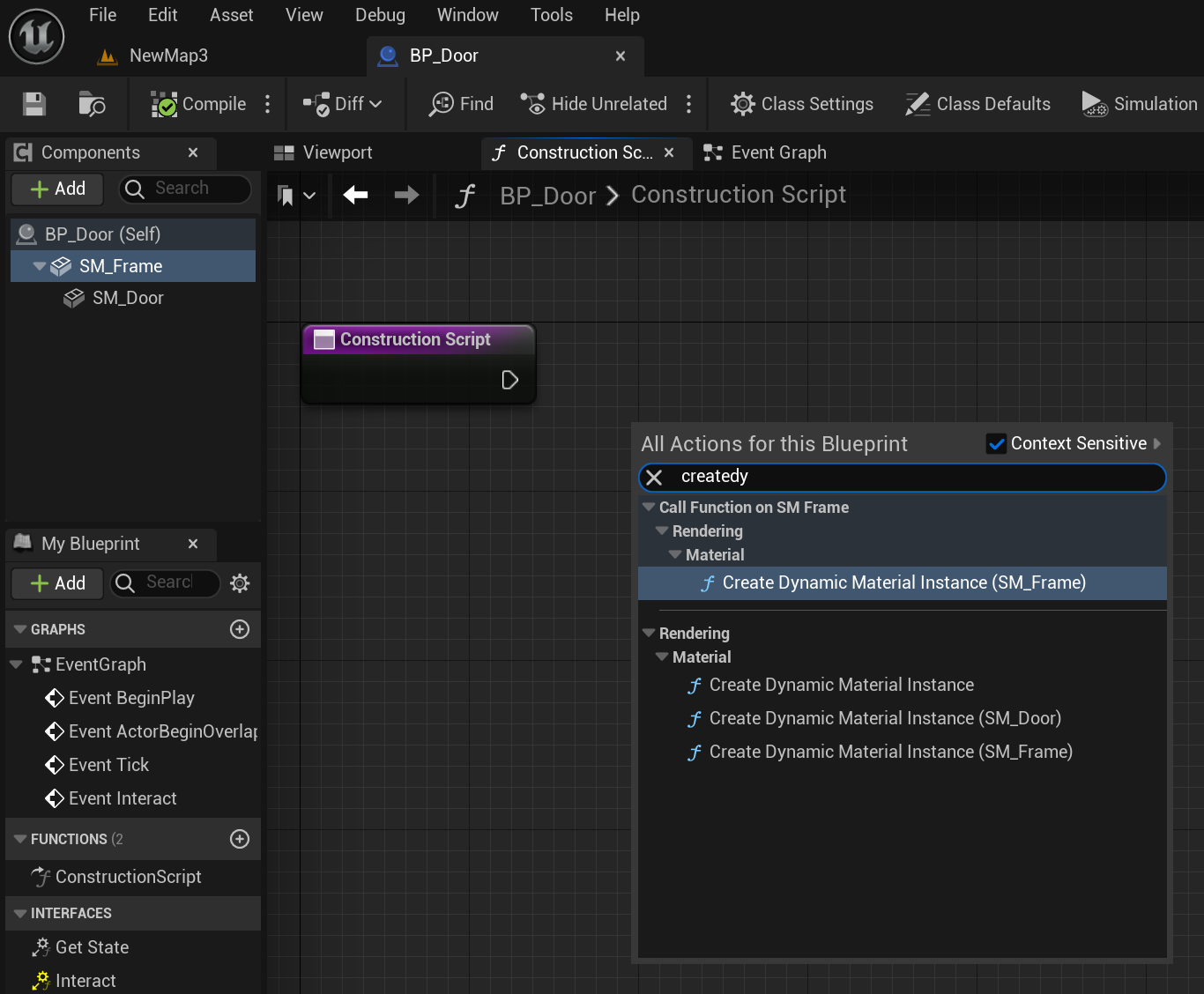This screenshot has height=994, width=1204.
Task: Switch to the NewMap3 tab
Action: pyautogui.click(x=152, y=56)
